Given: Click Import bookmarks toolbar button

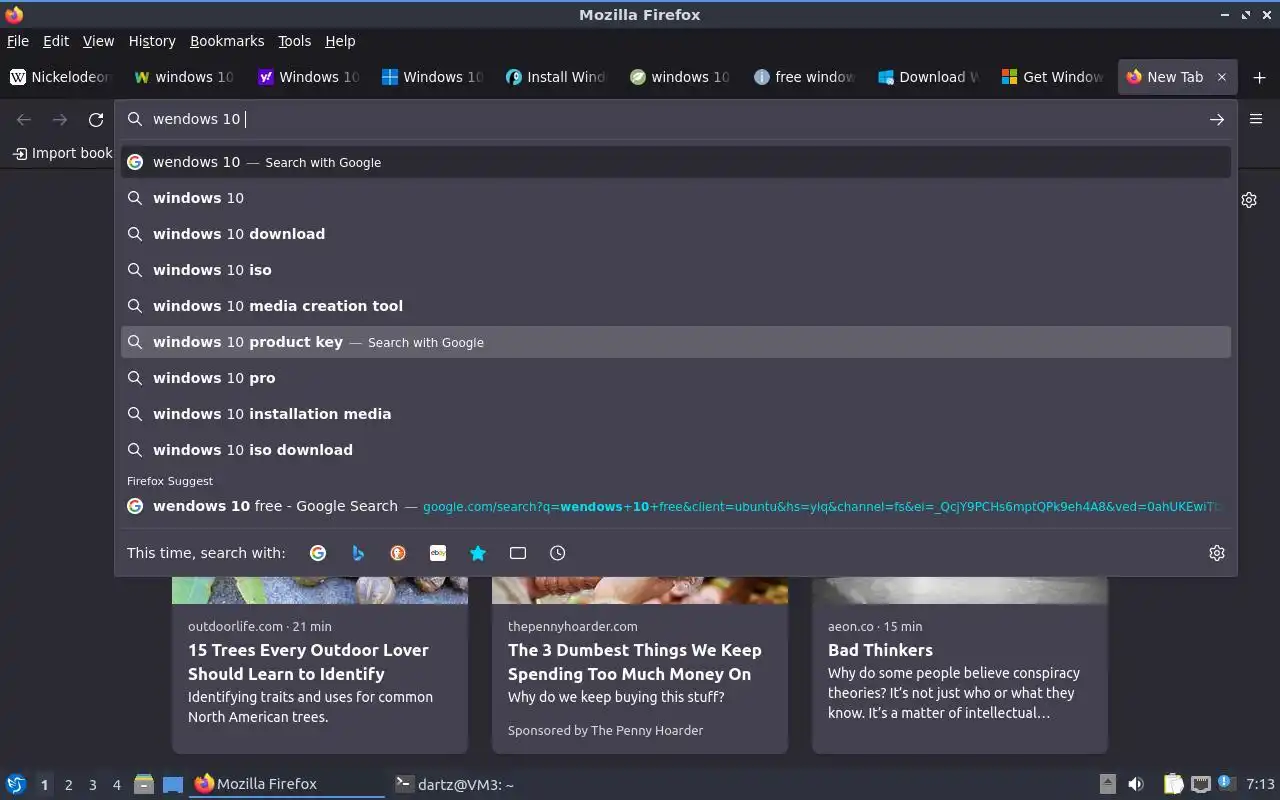Looking at the screenshot, I should (62, 153).
